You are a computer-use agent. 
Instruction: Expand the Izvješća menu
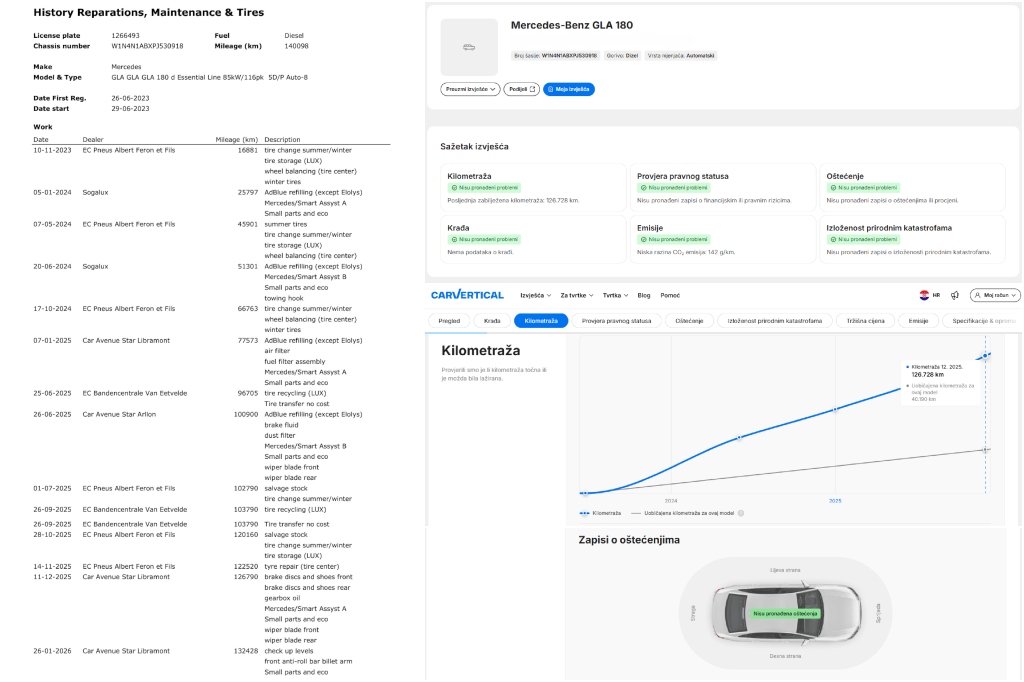[535, 295]
